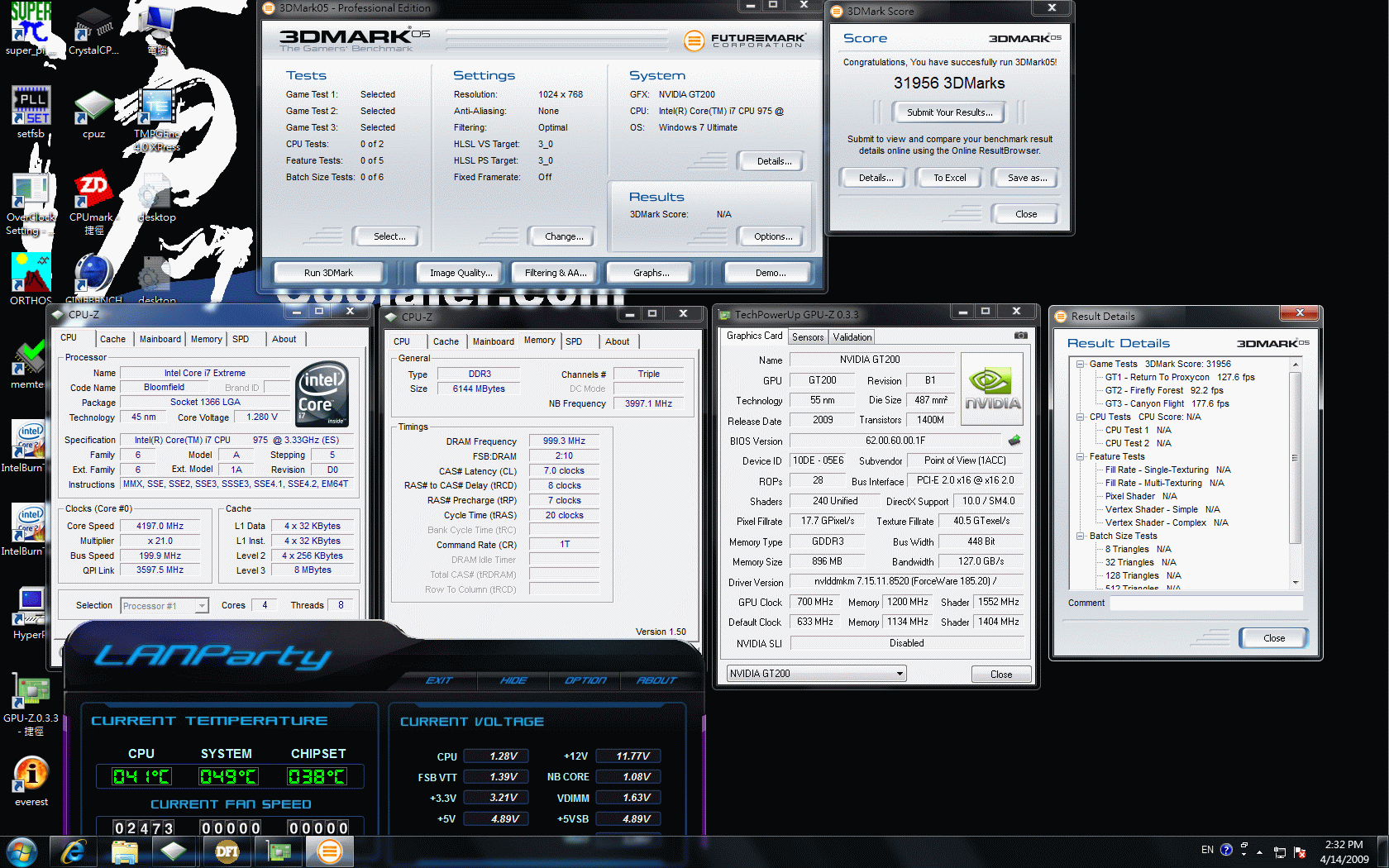Open the ORTHOS desktop icon
The image size is (1389, 868).
[31, 279]
